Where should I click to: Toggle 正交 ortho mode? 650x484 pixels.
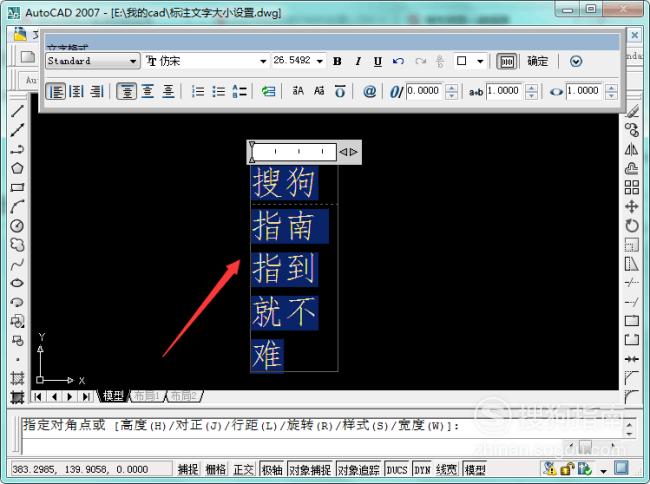(x=243, y=469)
